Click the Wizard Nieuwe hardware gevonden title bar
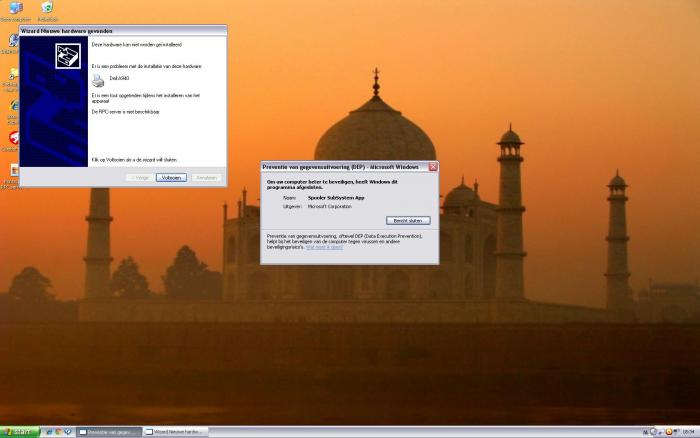The image size is (700, 438). click(x=123, y=31)
